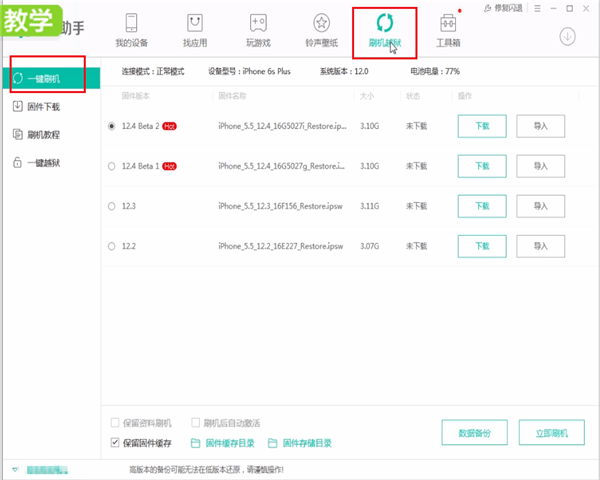Enable the 保留资料刷机 checkbox
Screen dimensions: 600x480
pos(114,423)
